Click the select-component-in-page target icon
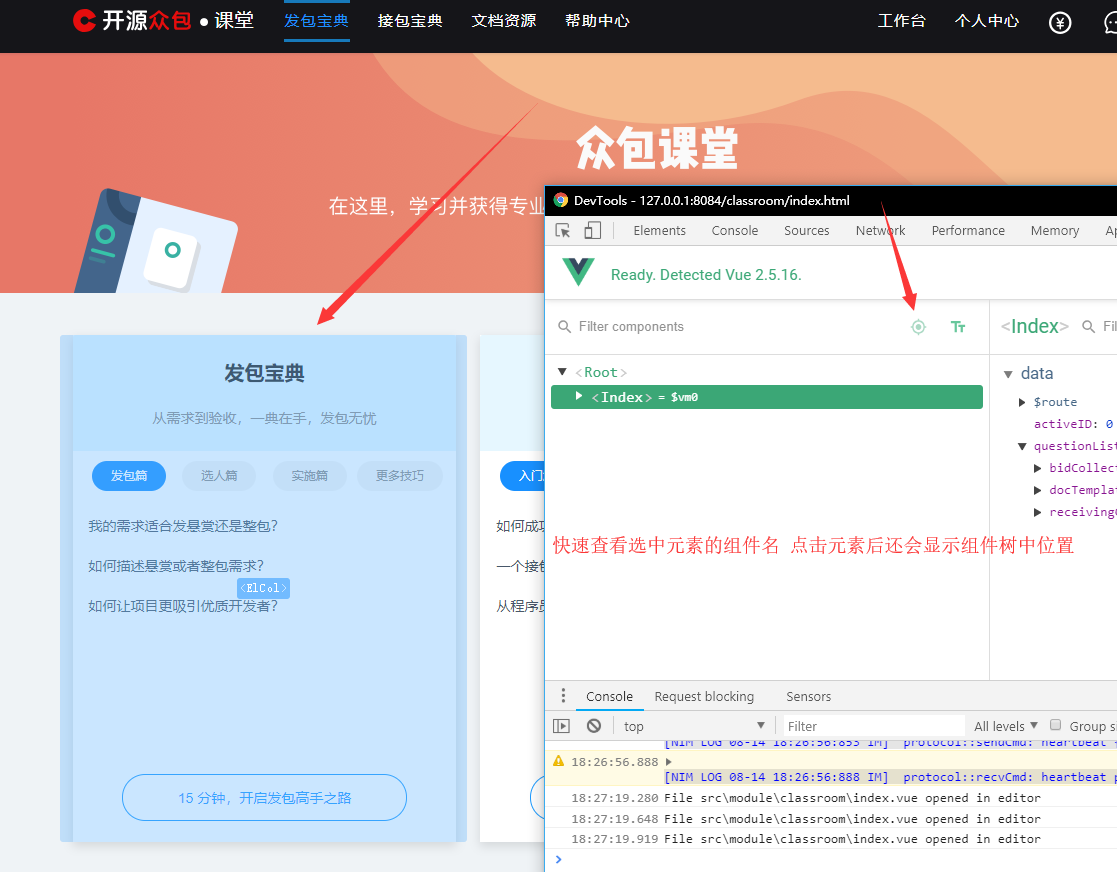Screen dimensions: 1117x872 click(918, 327)
